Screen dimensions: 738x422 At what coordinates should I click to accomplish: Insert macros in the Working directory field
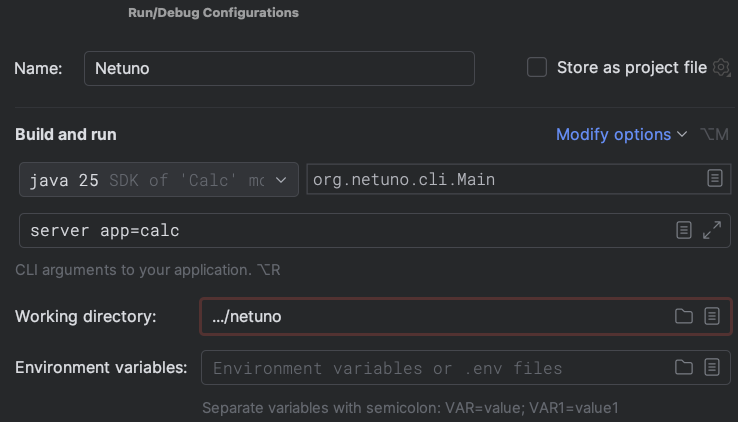click(x=712, y=316)
